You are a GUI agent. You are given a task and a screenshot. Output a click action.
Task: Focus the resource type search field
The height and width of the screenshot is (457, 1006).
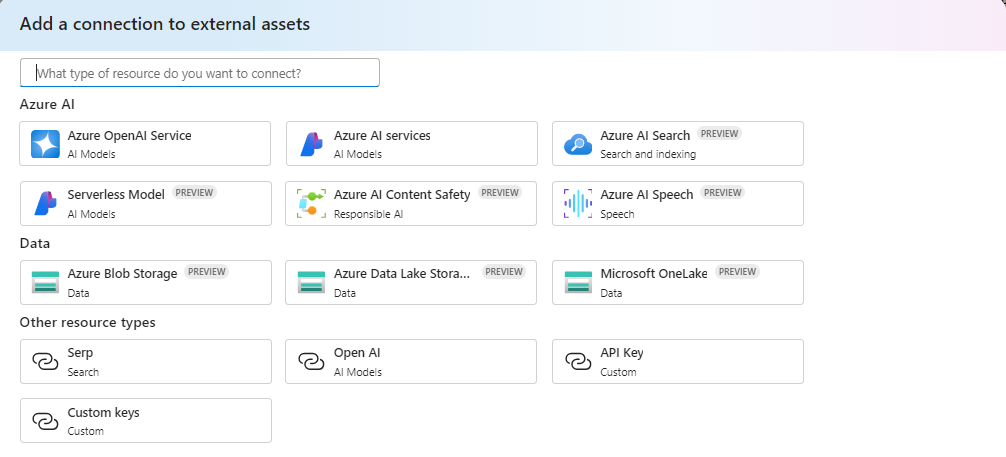[200, 73]
